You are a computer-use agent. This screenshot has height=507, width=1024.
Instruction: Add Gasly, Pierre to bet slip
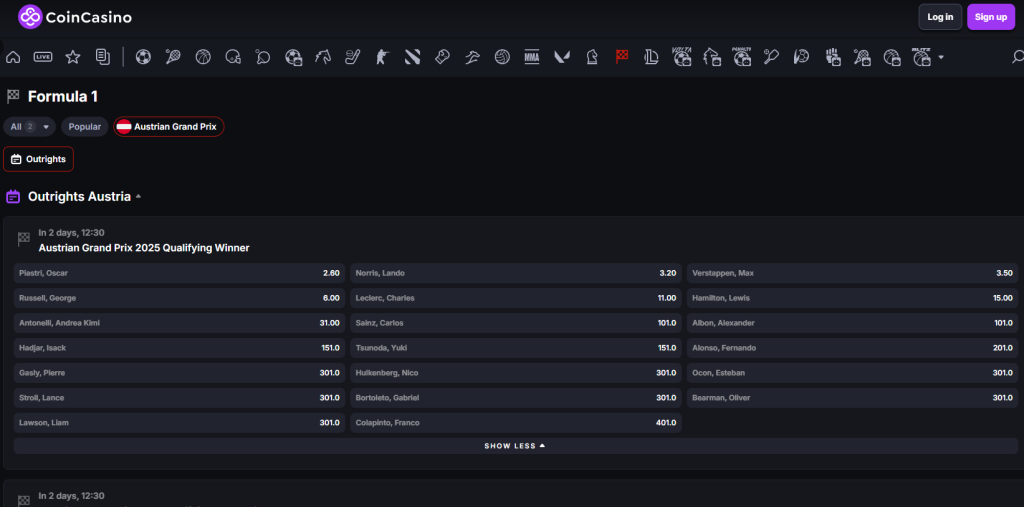point(180,372)
